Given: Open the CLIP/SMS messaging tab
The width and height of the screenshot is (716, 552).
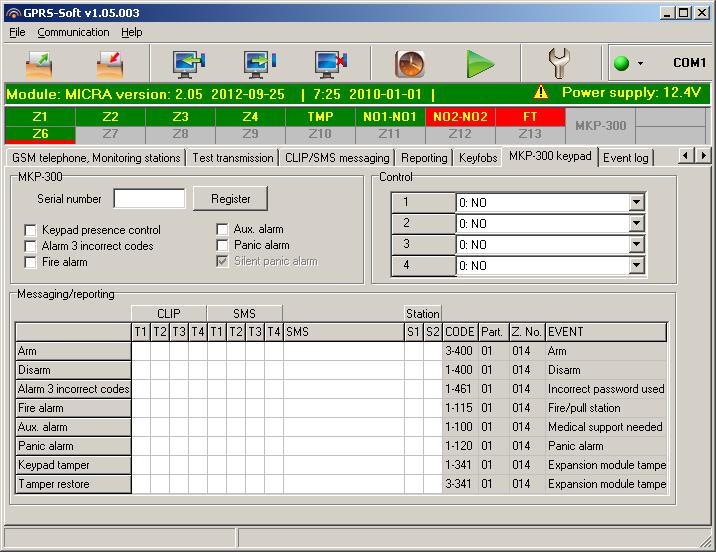Looking at the screenshot, I should coord(337,158).
